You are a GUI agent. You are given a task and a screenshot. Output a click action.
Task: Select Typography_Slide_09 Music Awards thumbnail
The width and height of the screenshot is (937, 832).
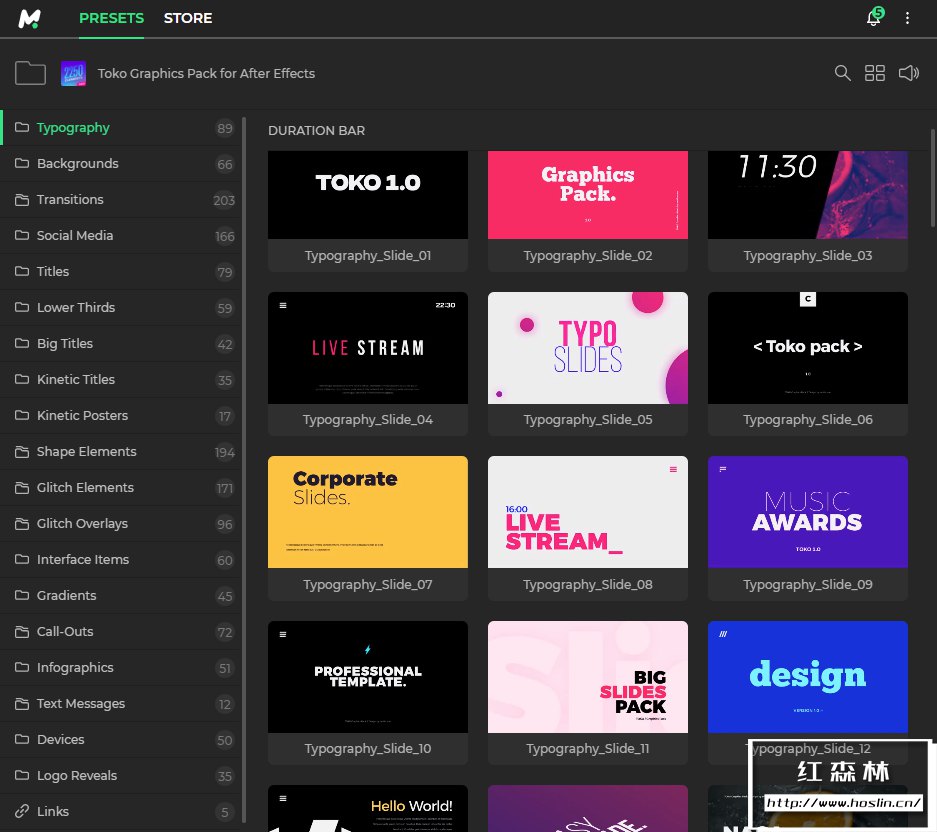(x=807, y=512)
